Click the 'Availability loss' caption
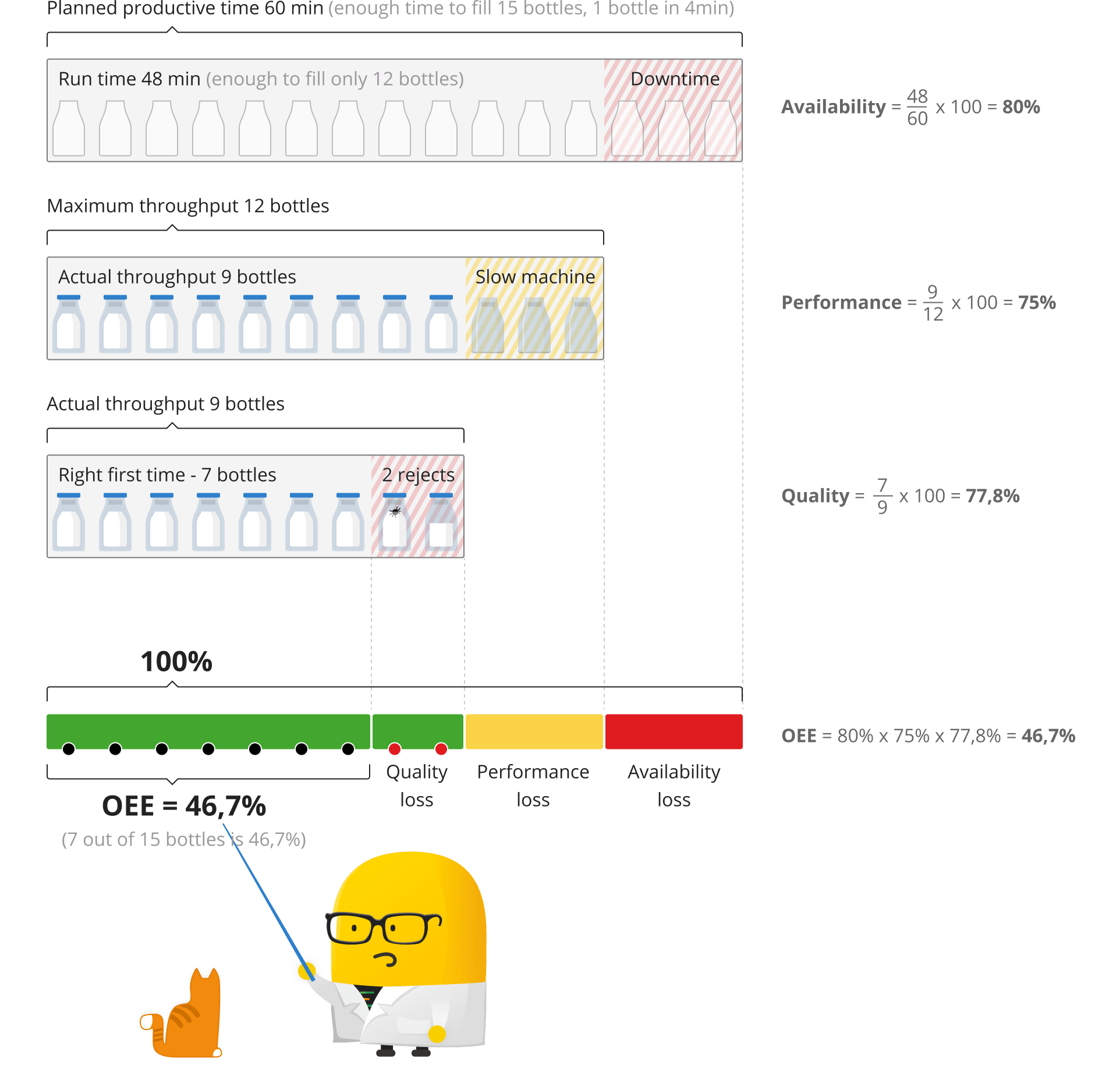The image size is (1120, 1068). (x=674, y=786)
